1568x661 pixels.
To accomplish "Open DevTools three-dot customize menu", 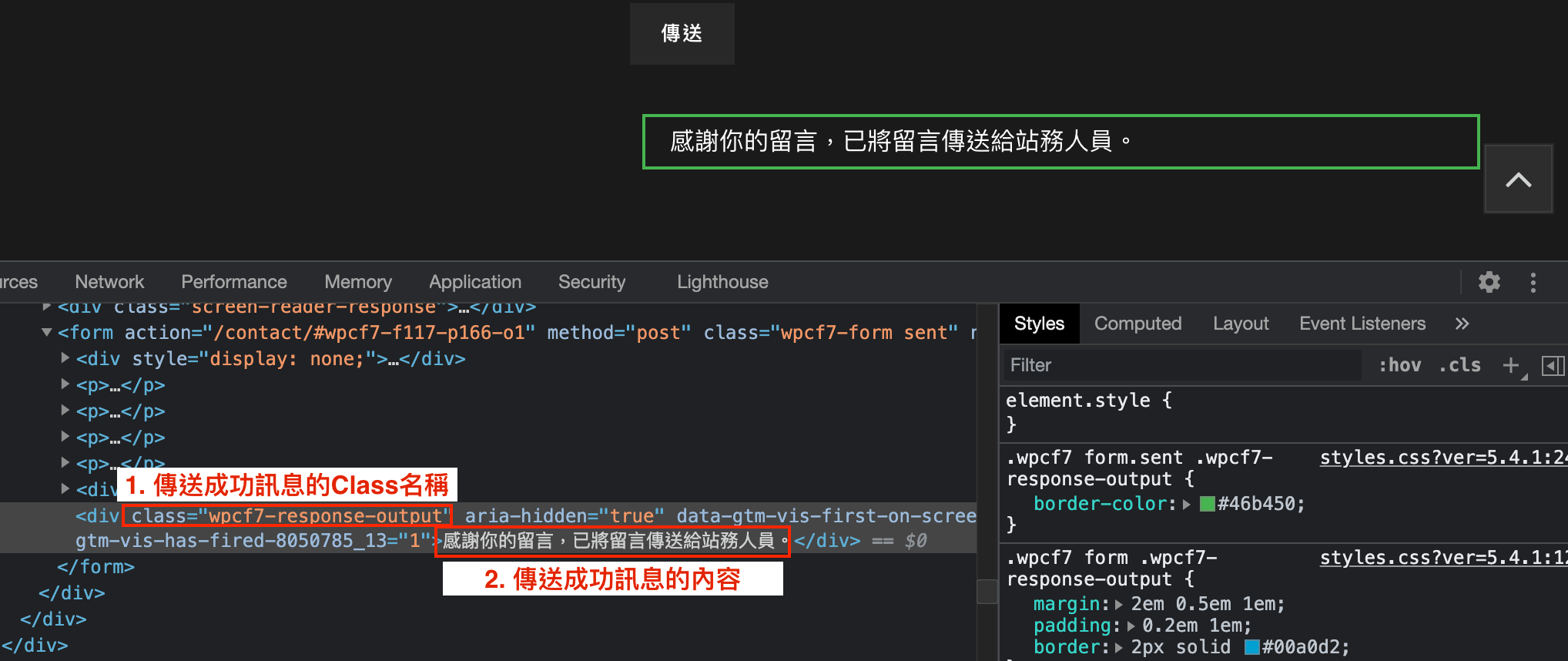I will (1533, 282).
